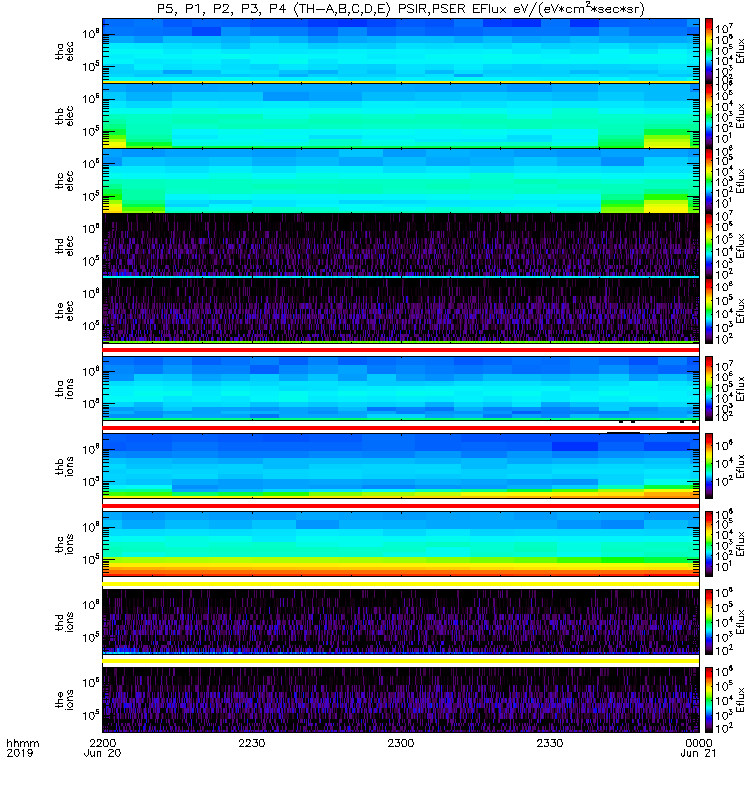Click the yellow bar below the thc ions panel
The width and height of the screenshot is (750, 800).
(401, 584)
